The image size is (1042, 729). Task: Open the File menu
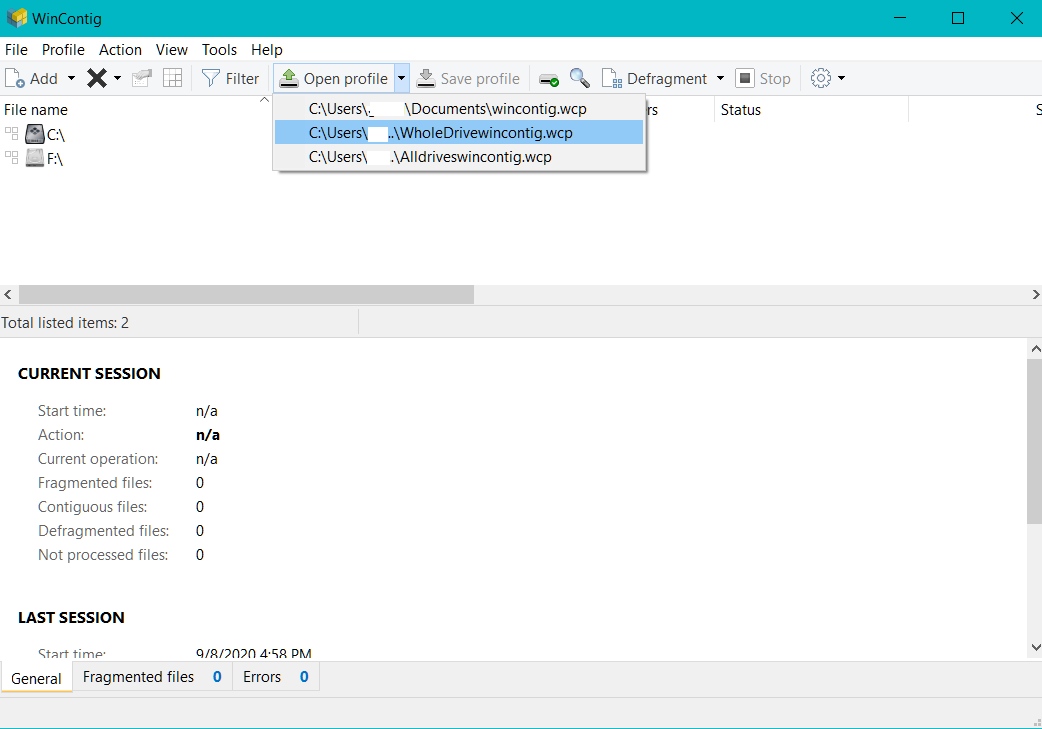16,50
